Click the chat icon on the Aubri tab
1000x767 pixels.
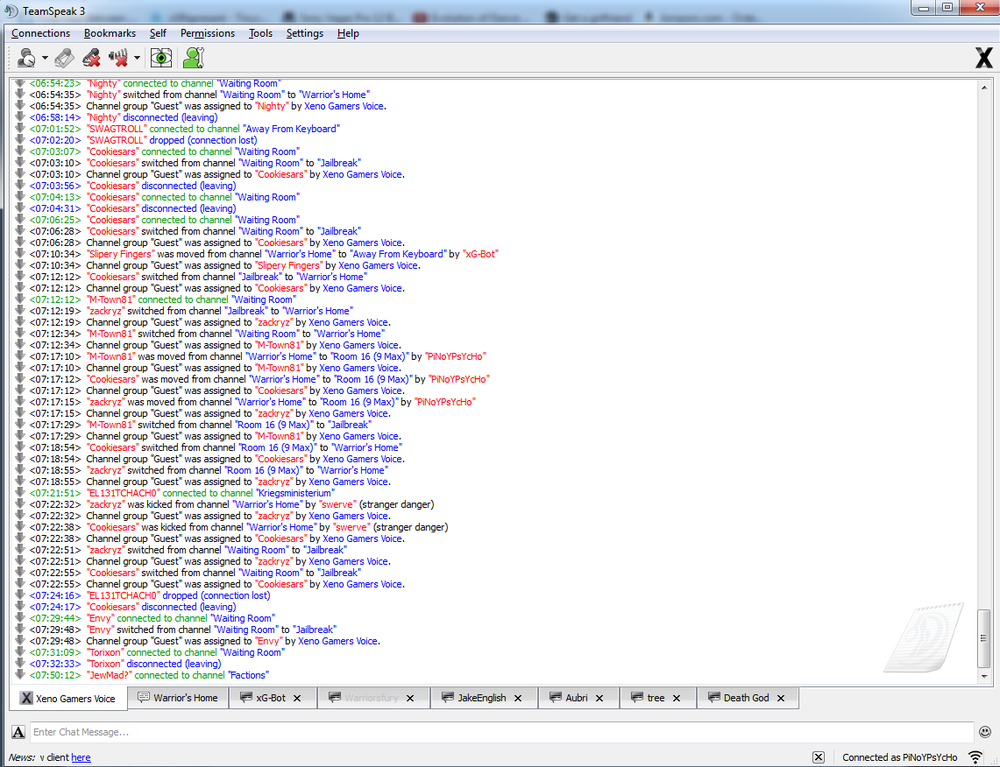coord(555,698)
